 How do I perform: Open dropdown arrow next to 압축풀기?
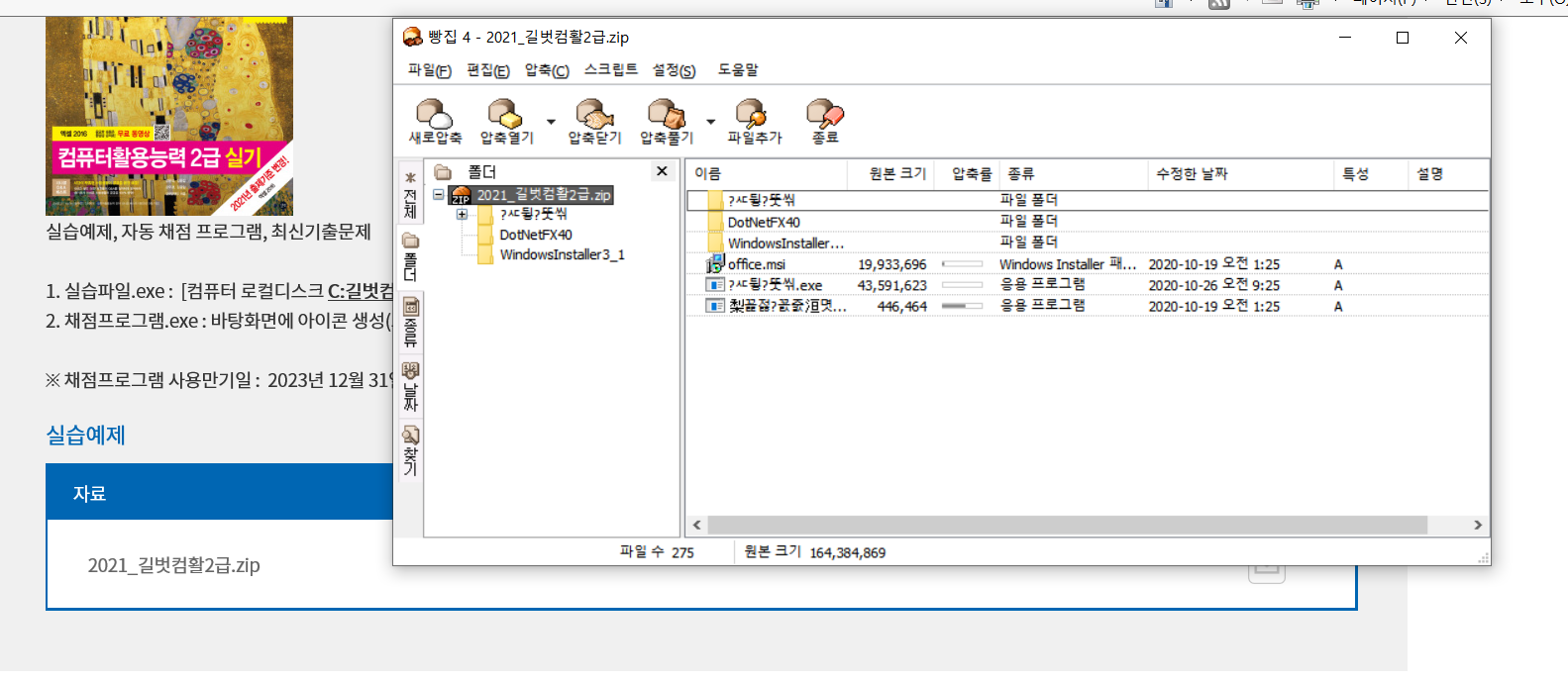[x=710, y=123]
